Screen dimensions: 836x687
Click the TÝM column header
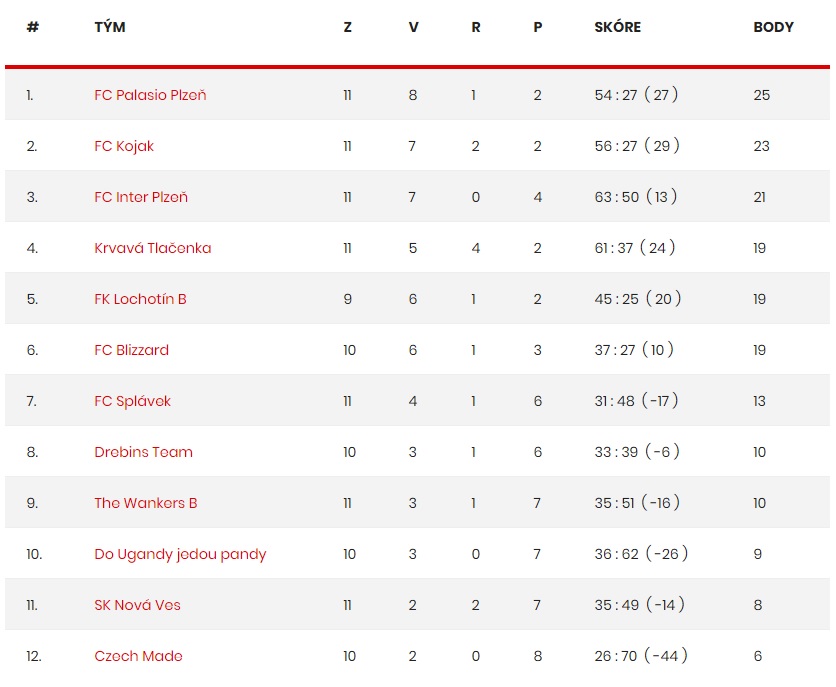[x=110, y=27]
